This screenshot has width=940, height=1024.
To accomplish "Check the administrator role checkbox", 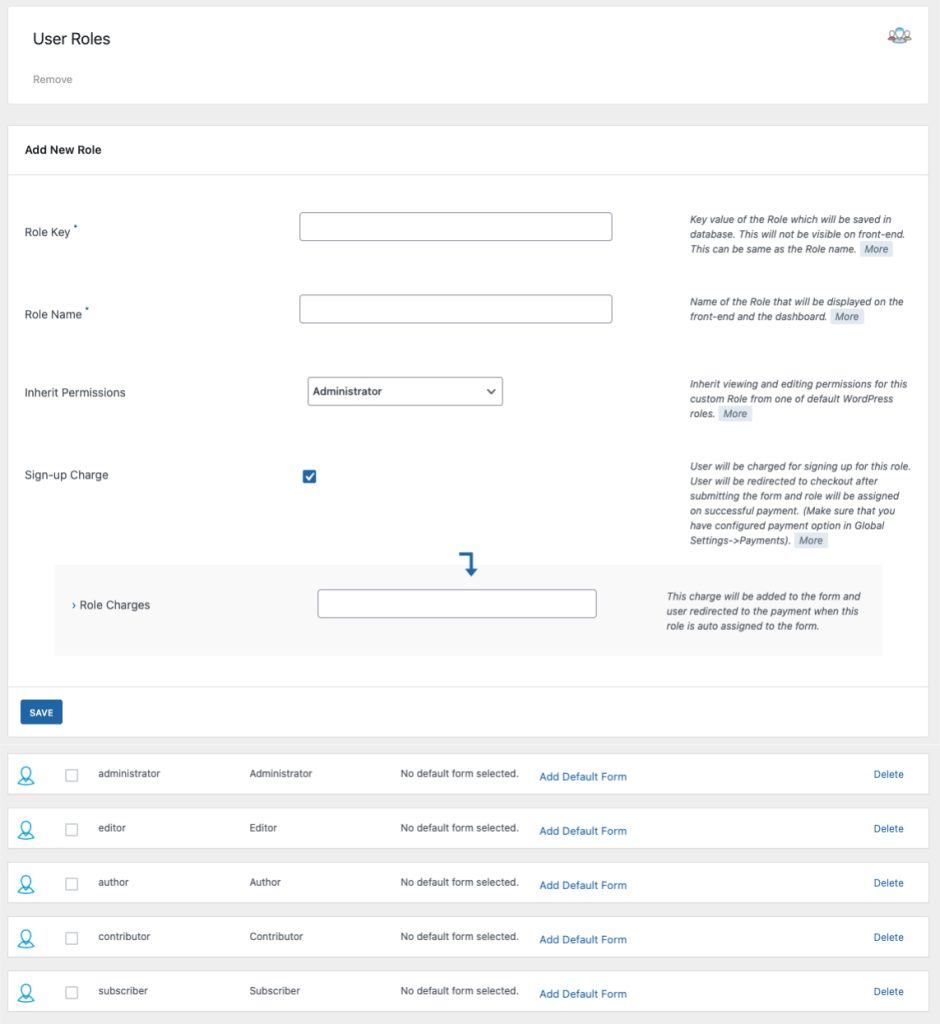I will (71, 773).
